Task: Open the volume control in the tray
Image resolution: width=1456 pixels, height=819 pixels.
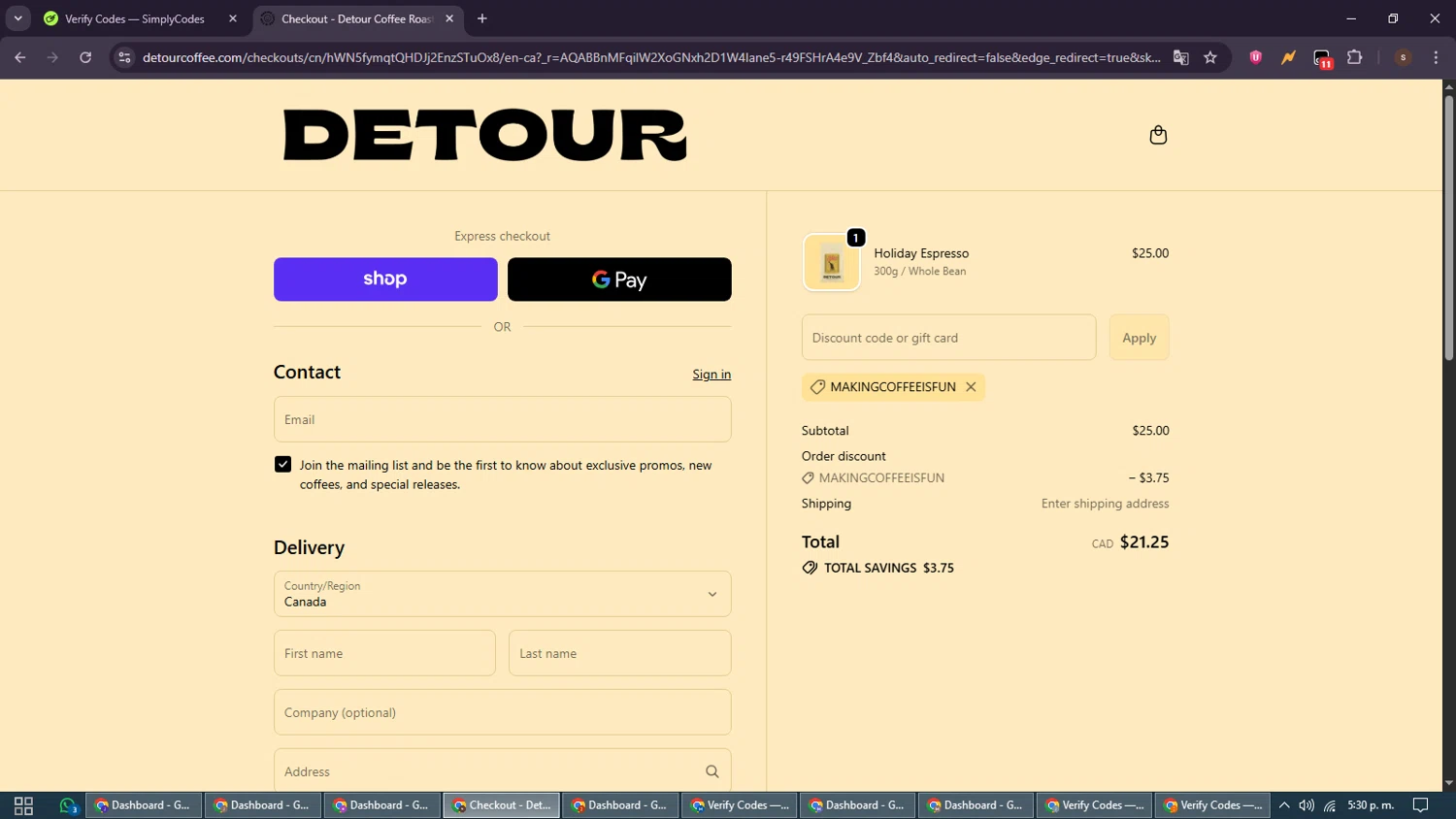Action: 1307,805
